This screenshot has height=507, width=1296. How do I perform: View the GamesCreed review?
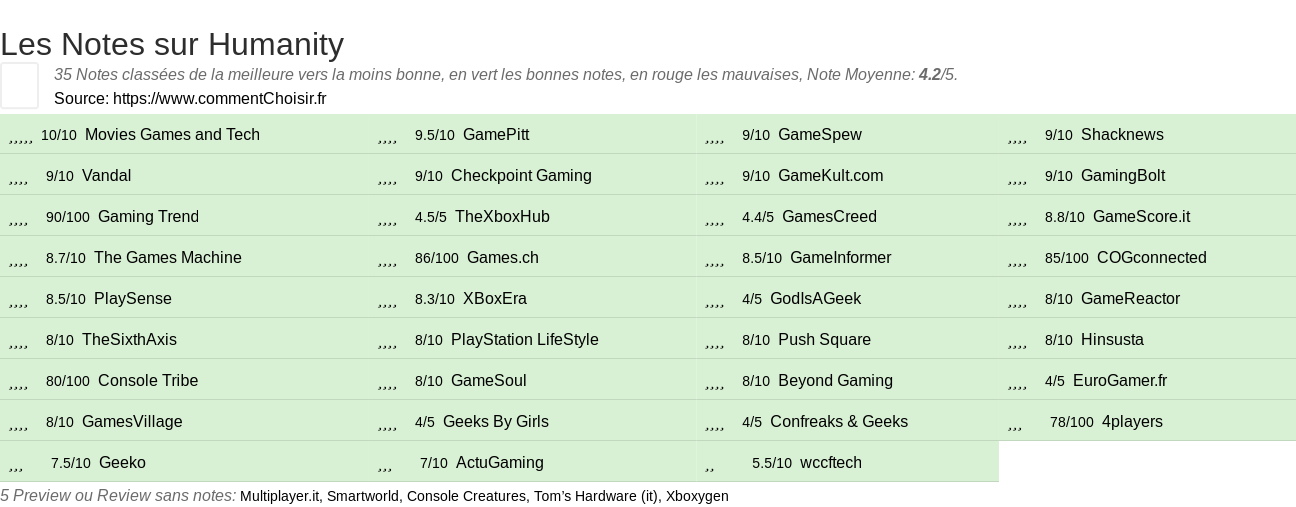click(829, 217)
